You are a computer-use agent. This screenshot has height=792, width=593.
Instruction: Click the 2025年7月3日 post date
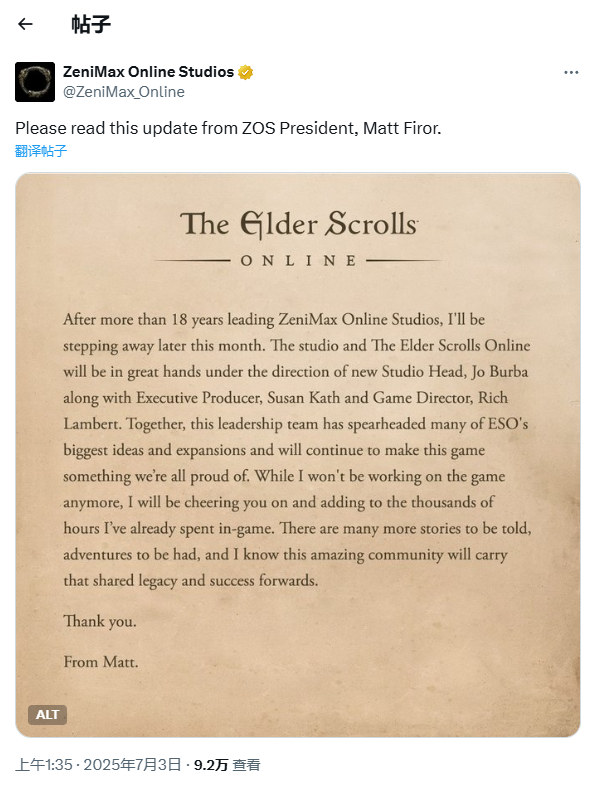pos(132,764)
